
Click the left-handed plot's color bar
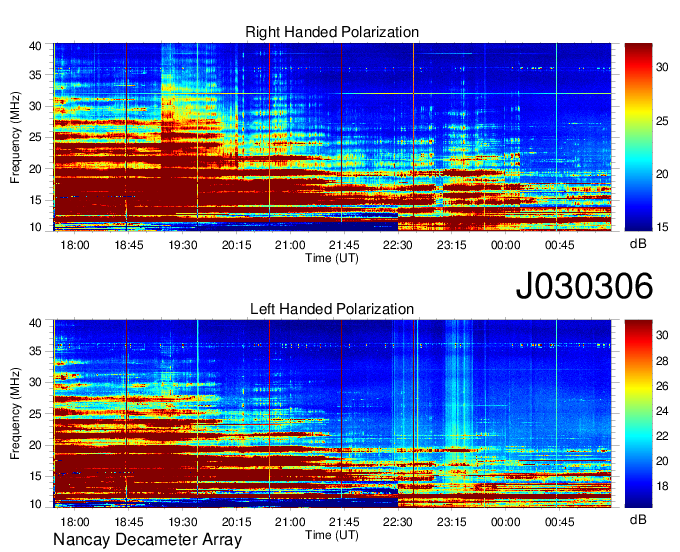[x=638, y=414]
